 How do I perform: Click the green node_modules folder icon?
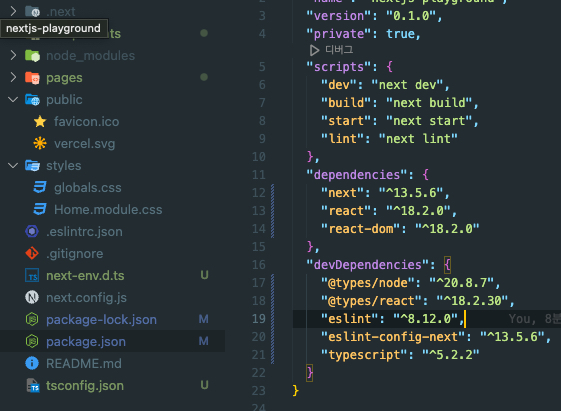click(32, 55)
